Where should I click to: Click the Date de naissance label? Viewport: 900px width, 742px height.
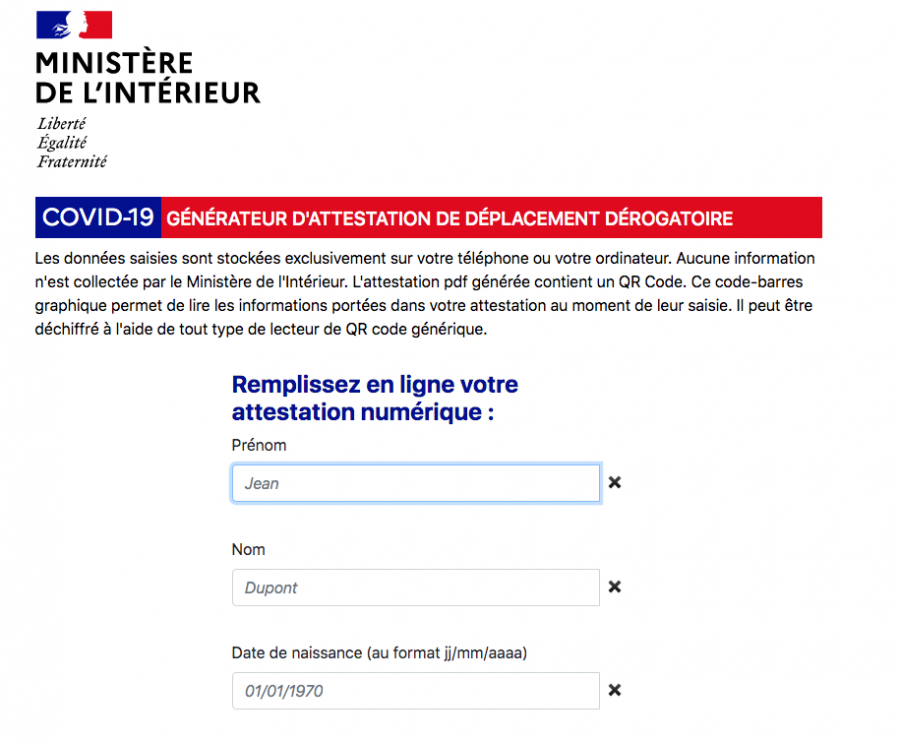379,653
